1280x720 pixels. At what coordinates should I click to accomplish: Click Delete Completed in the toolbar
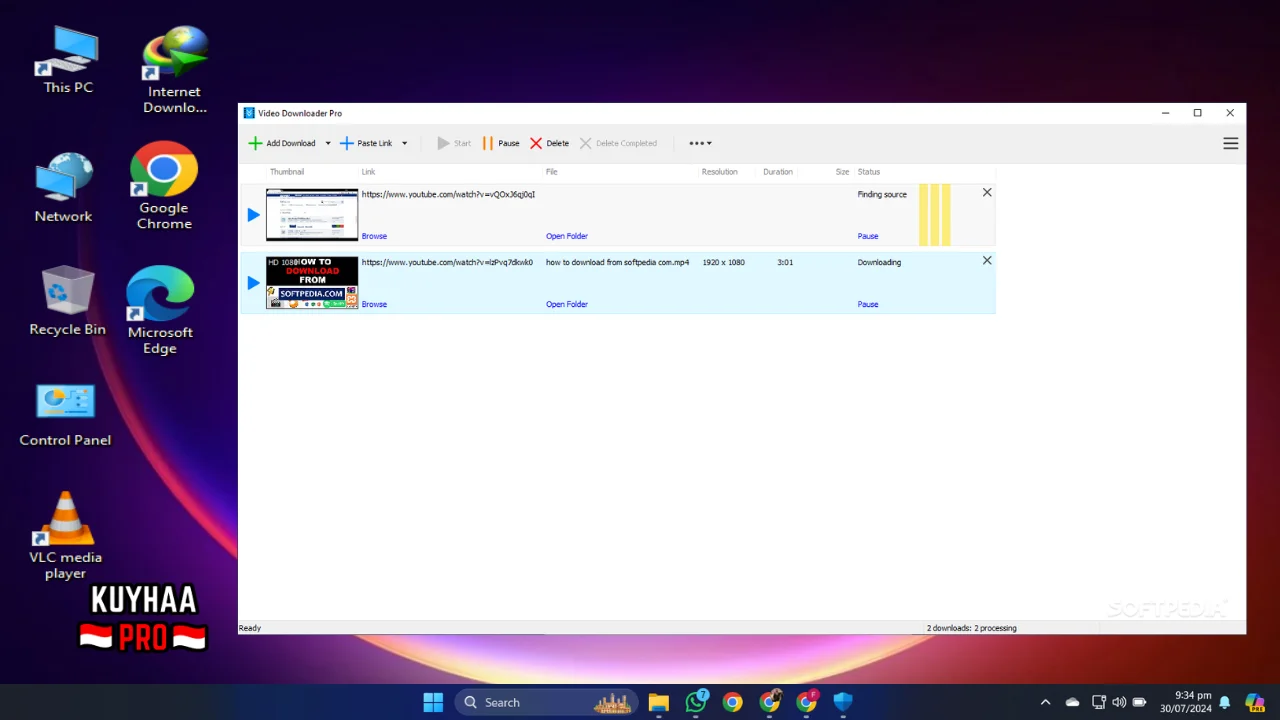point(618,143)
